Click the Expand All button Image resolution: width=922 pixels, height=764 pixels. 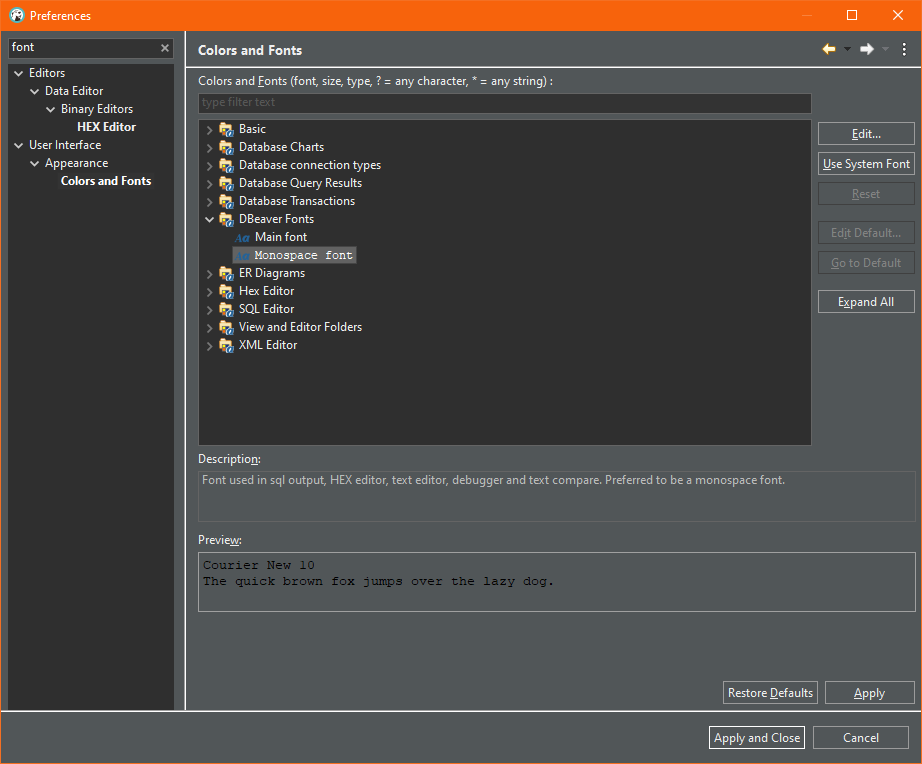pos(866,301)
